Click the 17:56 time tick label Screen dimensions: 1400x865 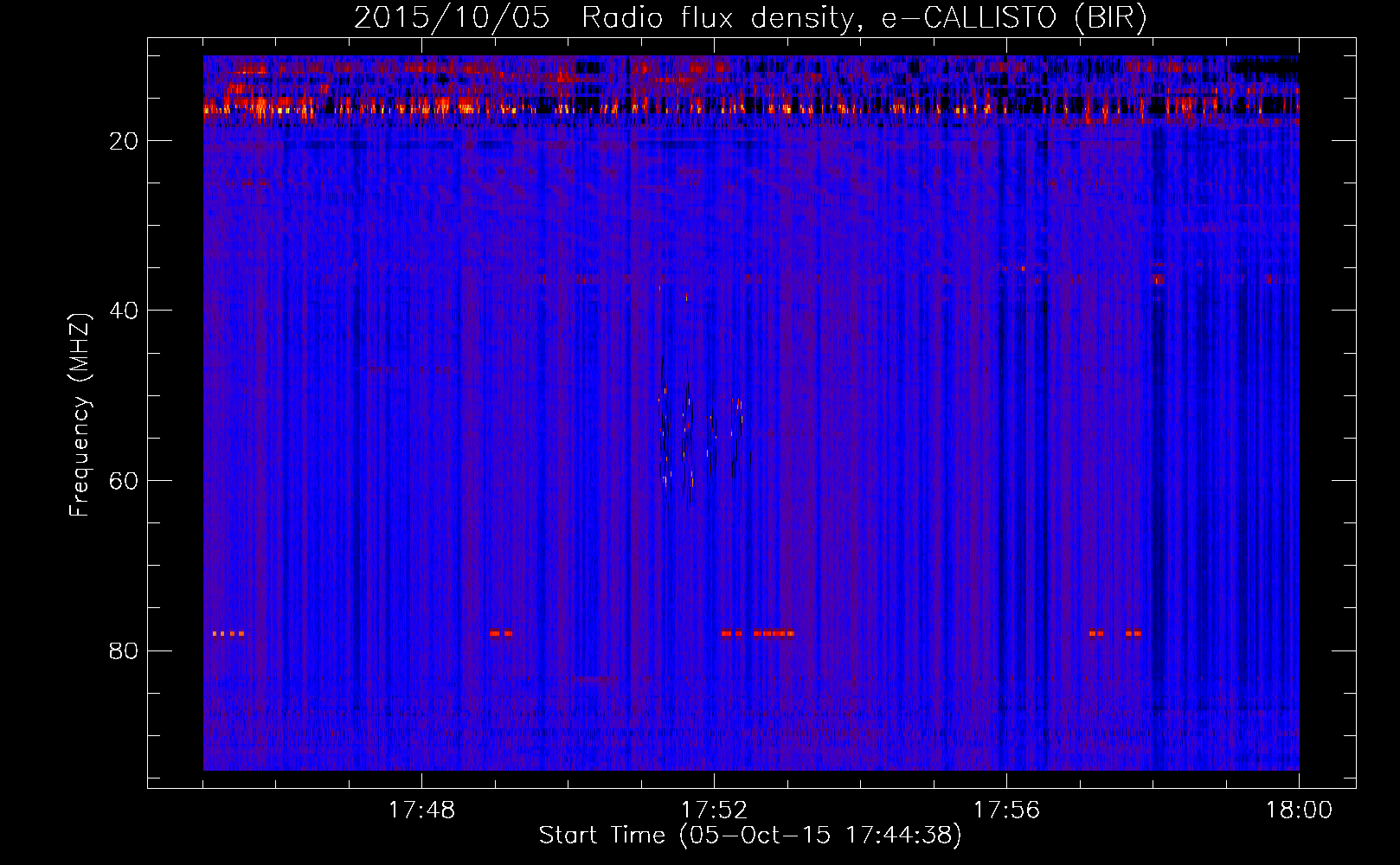1006,811
